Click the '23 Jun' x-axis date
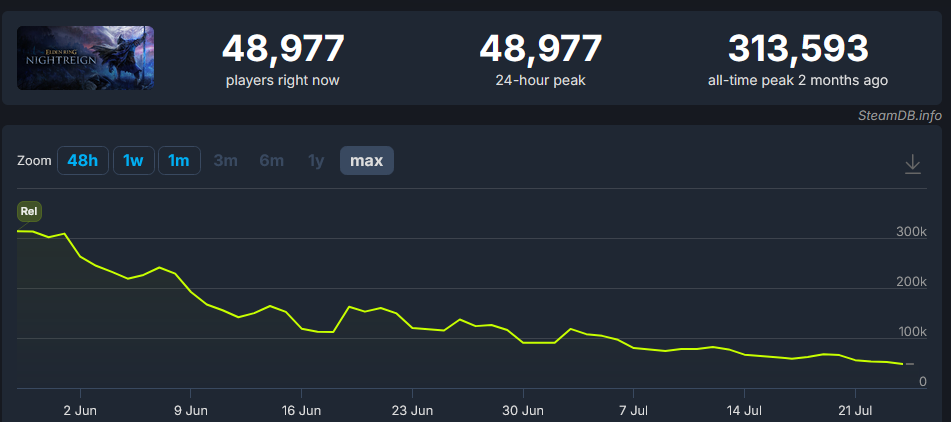 pos(412,410)
